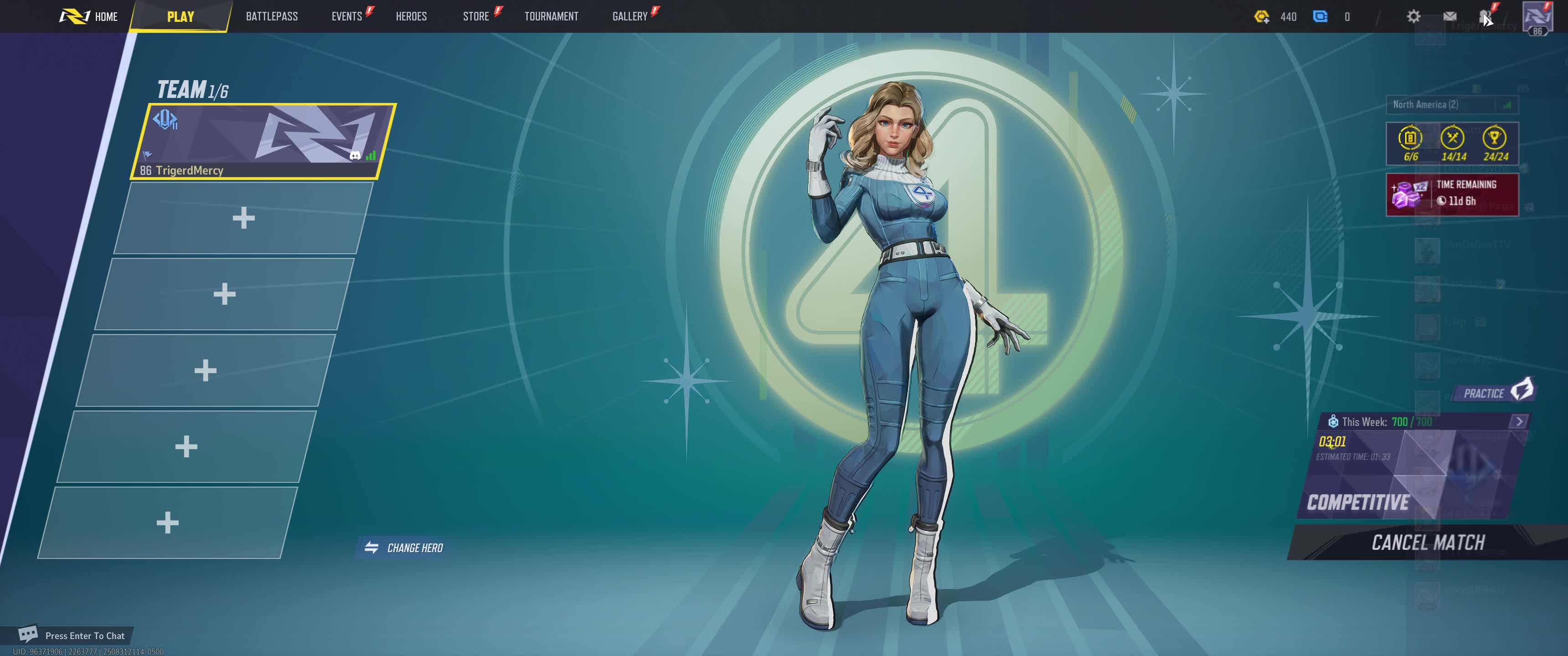Screen dimensions: 1568x656
Task: Open the BATTLEPASS tab
Action: [x=272, y=16]
